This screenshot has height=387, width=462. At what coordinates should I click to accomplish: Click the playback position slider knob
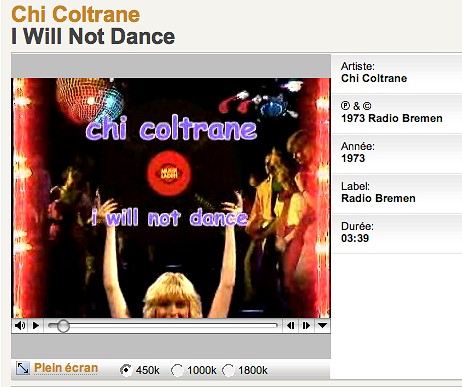coord(63,326)
